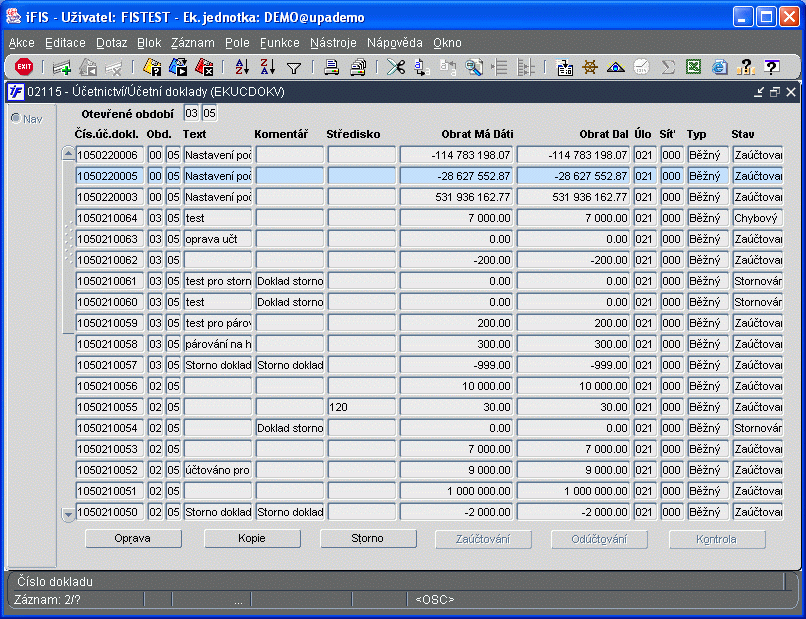Image resolution: width=806 pixels, height=619 pixels.
Task: Click the red cancel query icon
Action: click(204, 67)
